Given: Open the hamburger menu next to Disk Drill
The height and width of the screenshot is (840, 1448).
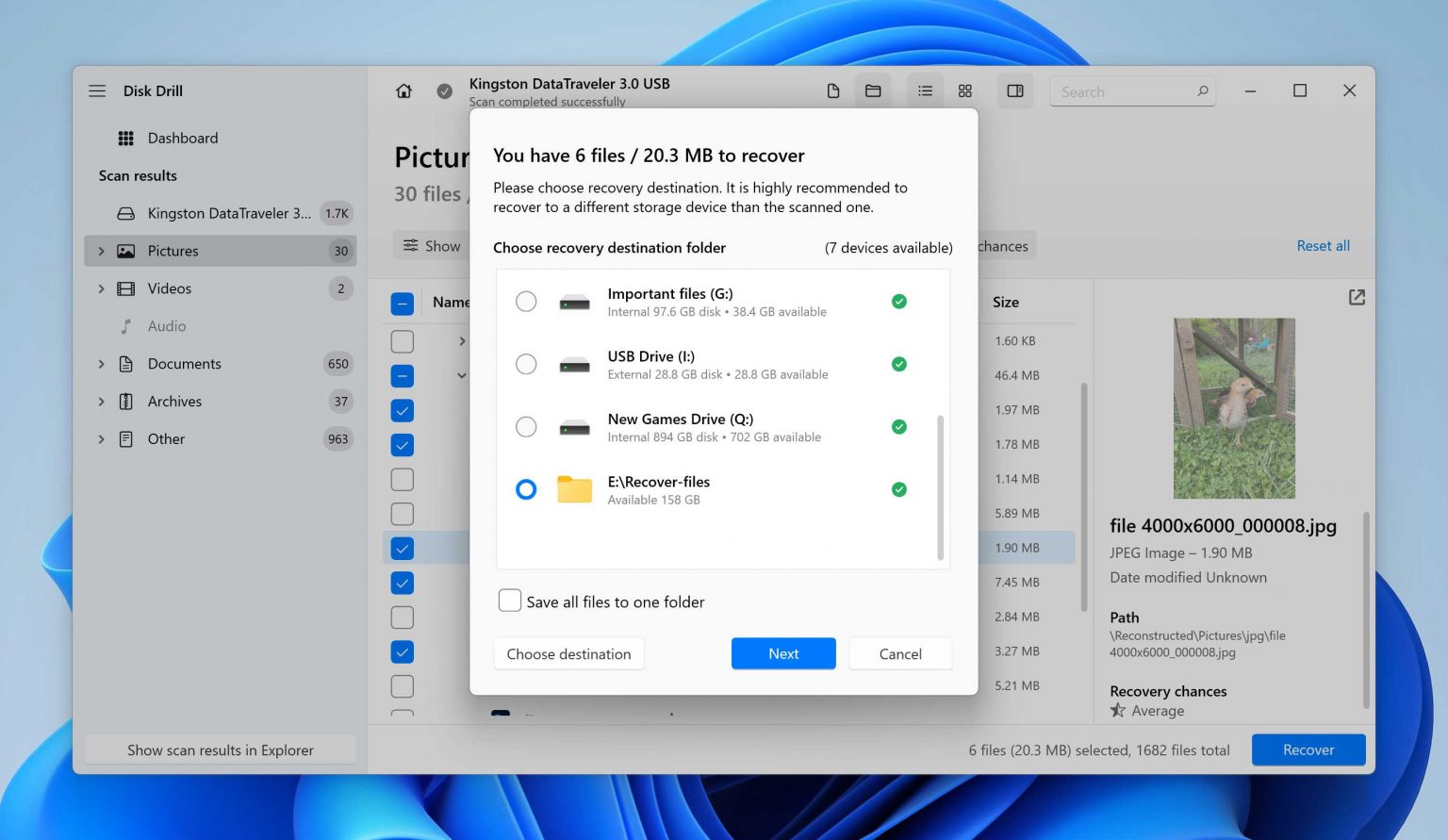Looking at the screenshot, I should click(96, 91).
